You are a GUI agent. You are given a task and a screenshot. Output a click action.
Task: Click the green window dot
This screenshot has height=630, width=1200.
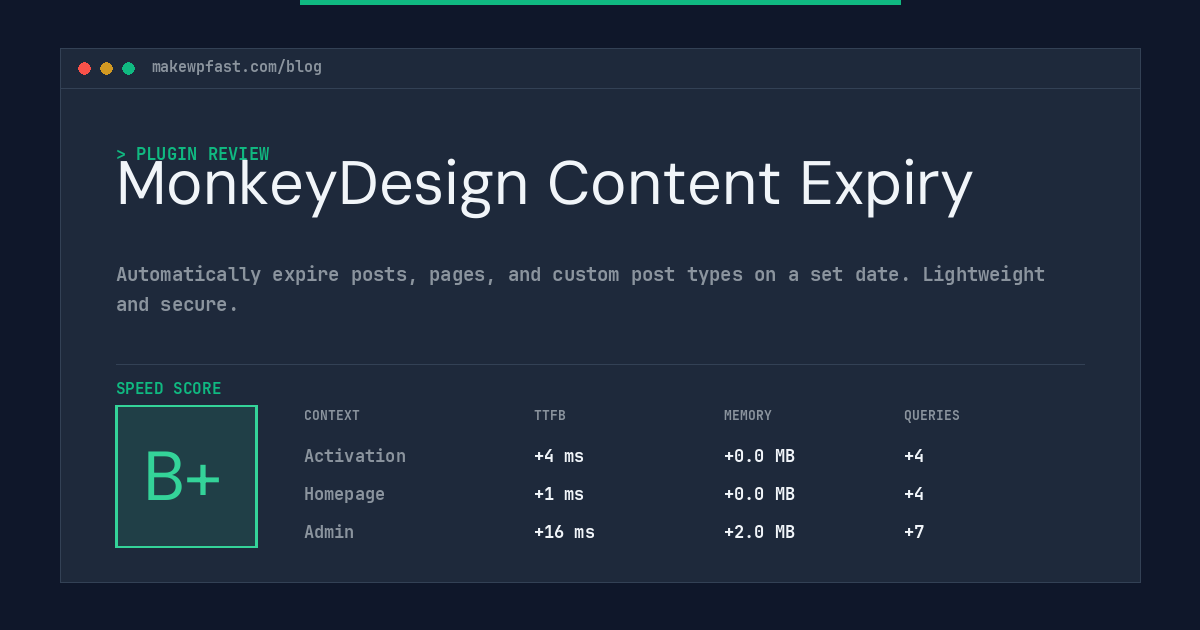129,68
